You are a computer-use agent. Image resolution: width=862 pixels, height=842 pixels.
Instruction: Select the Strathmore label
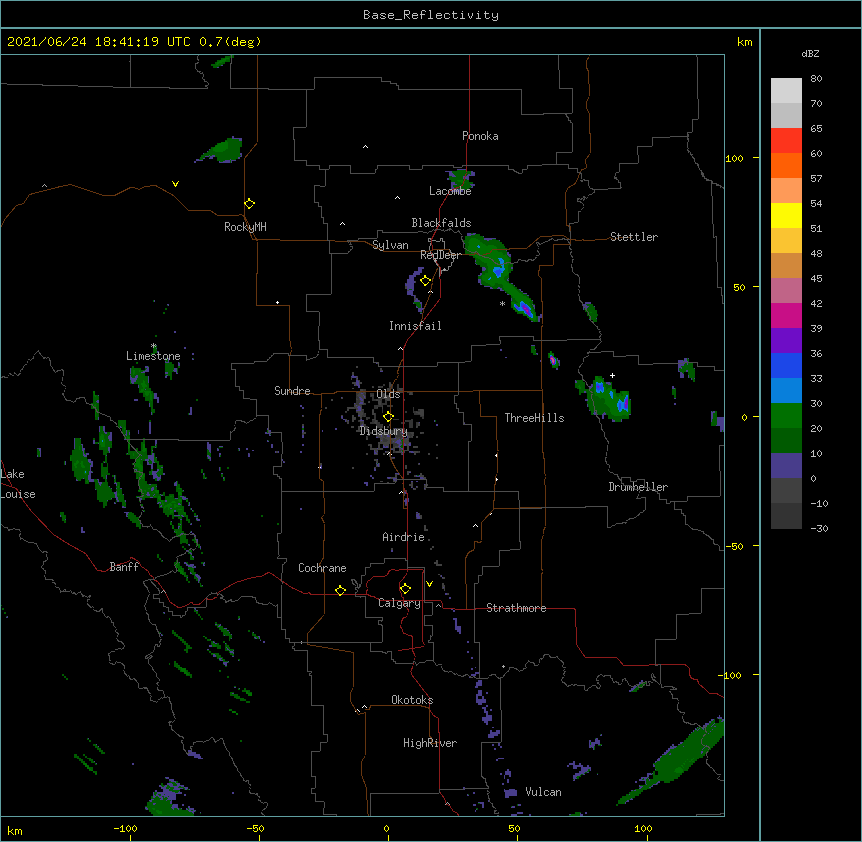516,608
